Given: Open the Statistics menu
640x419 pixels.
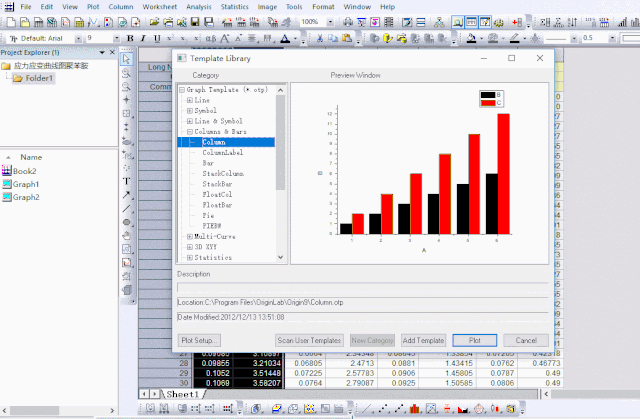Looking at the screenshot, I should pyautogui.click(x=234, y=7).
